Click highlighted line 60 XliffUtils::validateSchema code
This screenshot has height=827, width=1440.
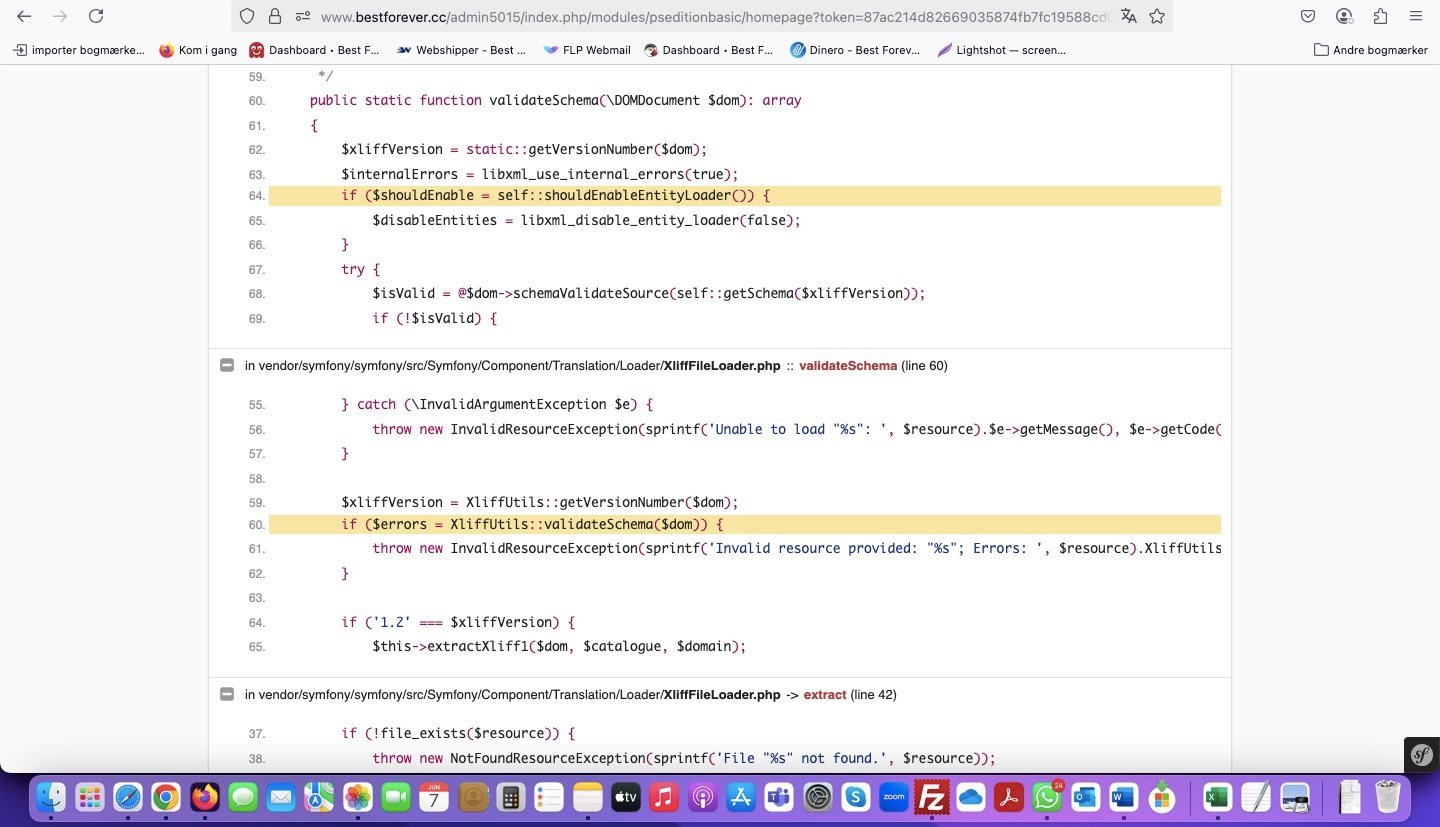pos(744,525)
